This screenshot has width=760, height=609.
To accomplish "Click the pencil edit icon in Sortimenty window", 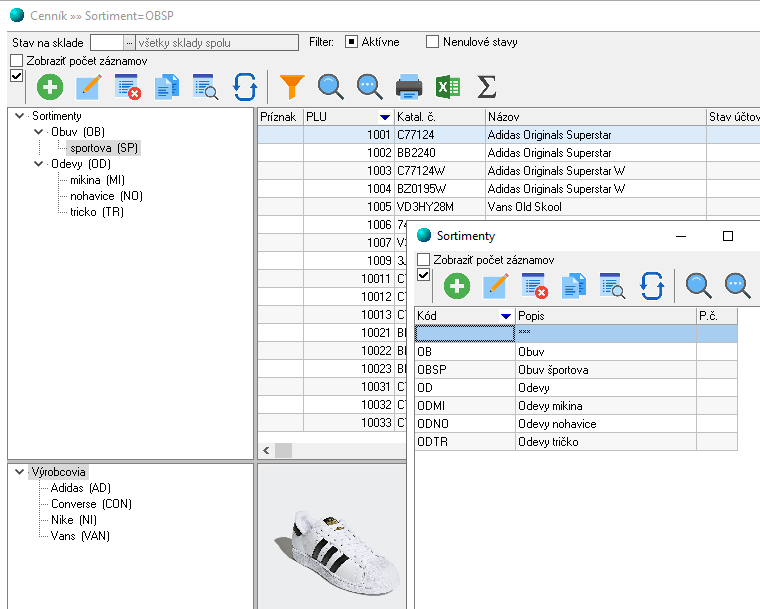I will (x=496, y=286).
